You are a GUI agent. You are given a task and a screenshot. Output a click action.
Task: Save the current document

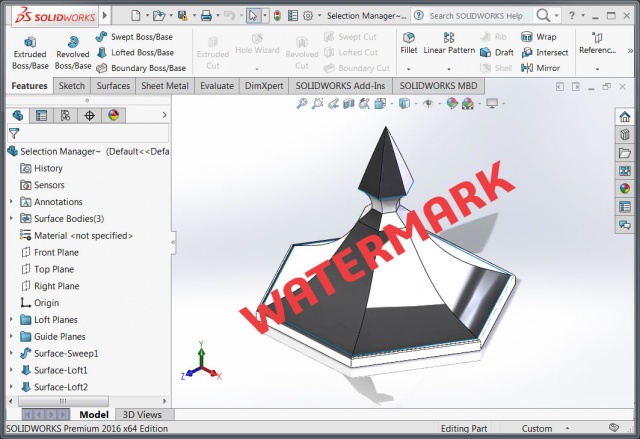click(182, 16)
